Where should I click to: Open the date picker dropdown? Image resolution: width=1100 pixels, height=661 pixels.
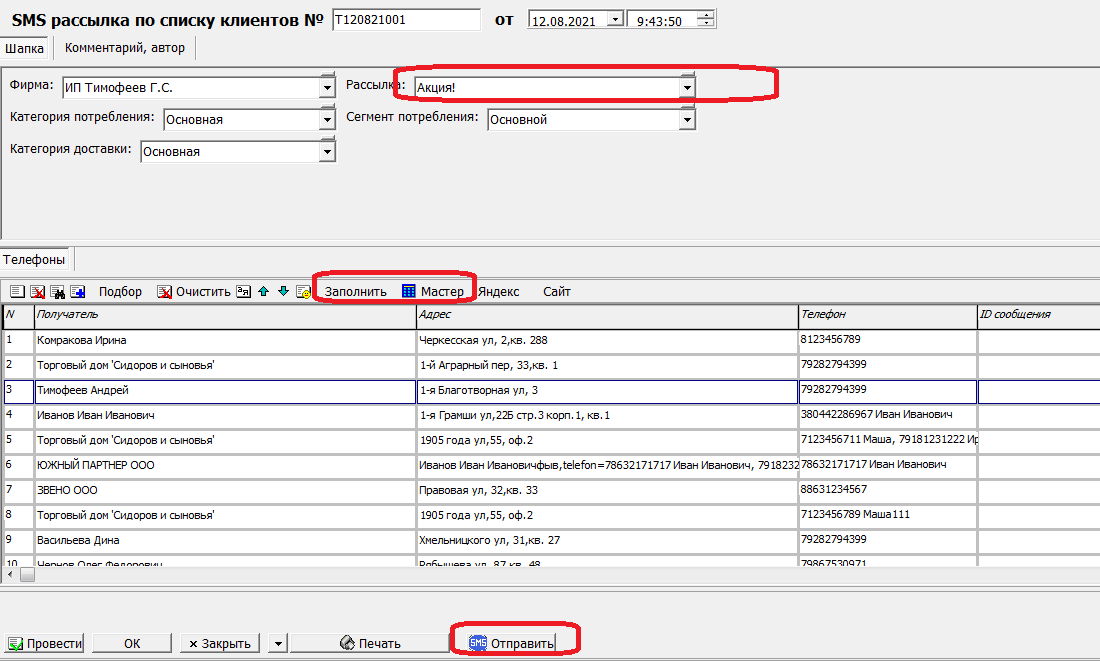[615, 20]
